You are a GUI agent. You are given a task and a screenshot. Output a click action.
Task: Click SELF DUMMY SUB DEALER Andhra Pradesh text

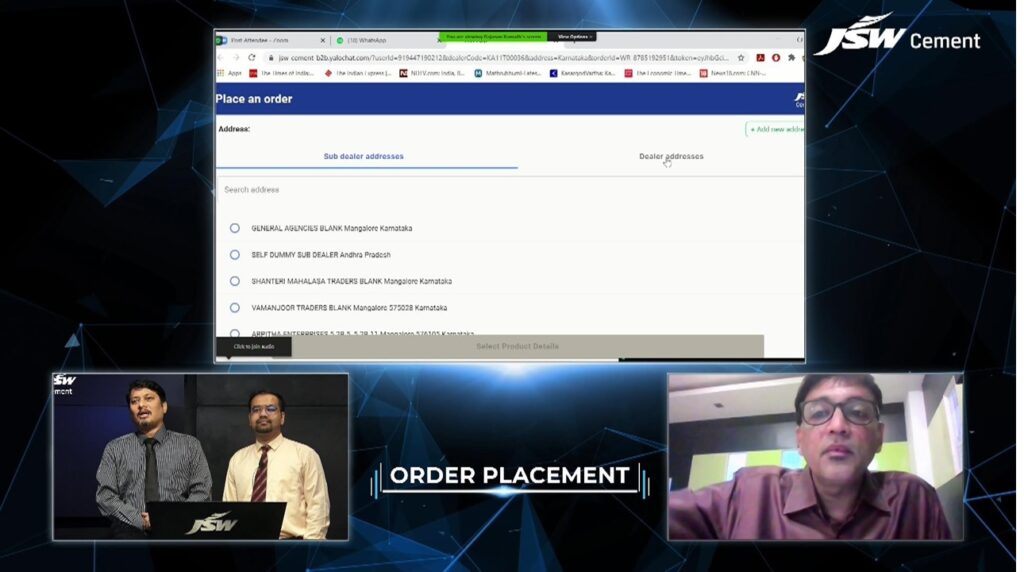321,255
